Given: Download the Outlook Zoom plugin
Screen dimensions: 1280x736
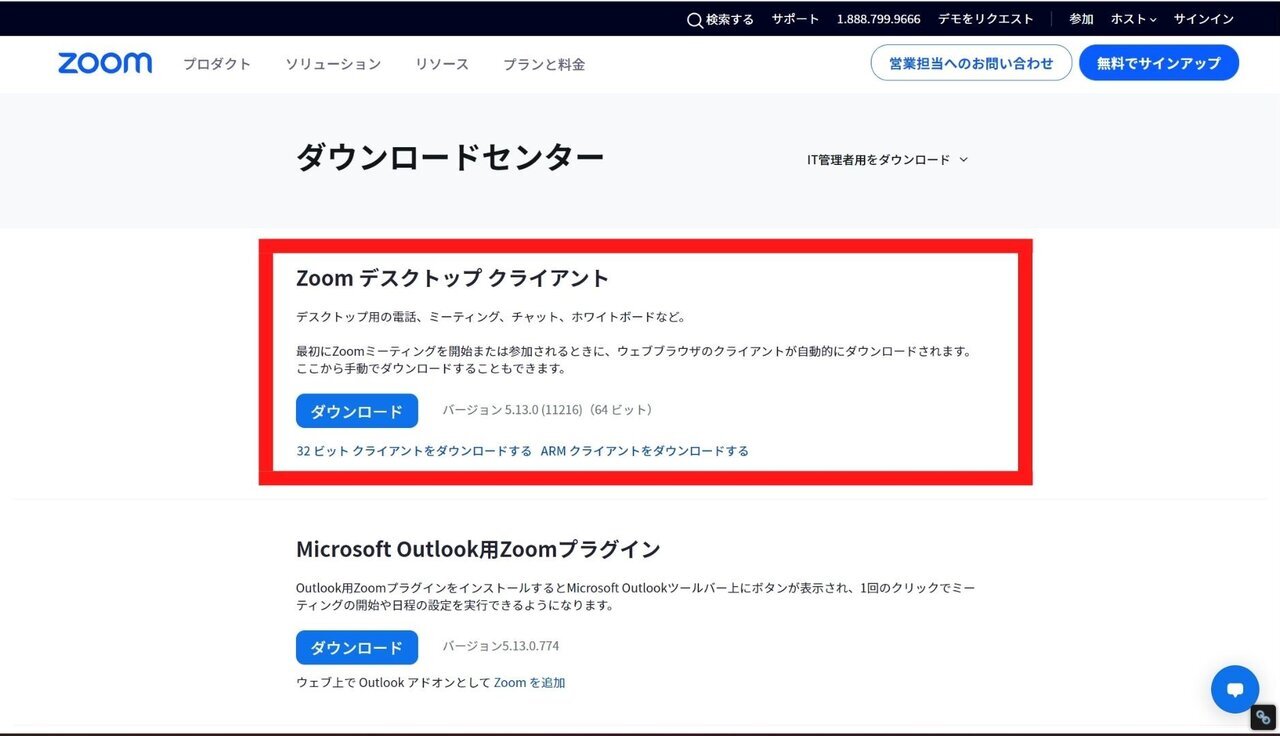Looking at the screenshot, I should coord(357,647).
